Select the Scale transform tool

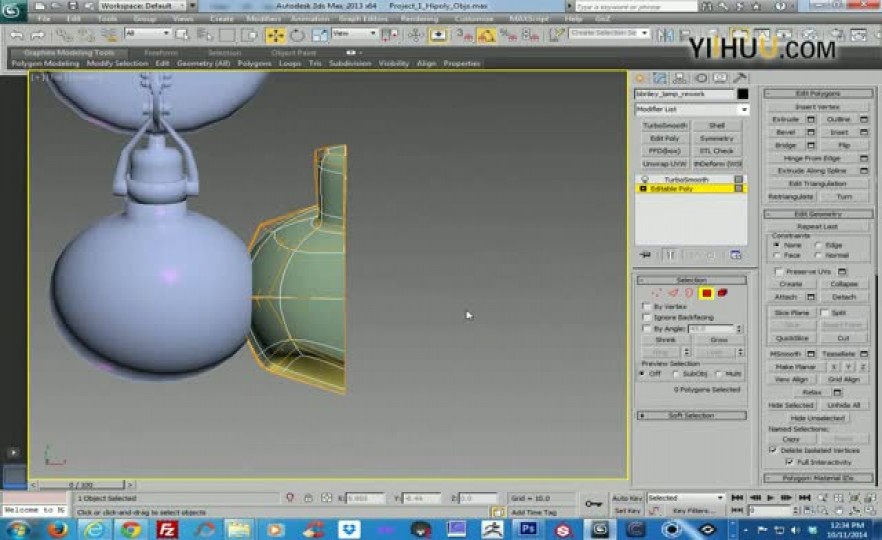click(x=320, y=35)
